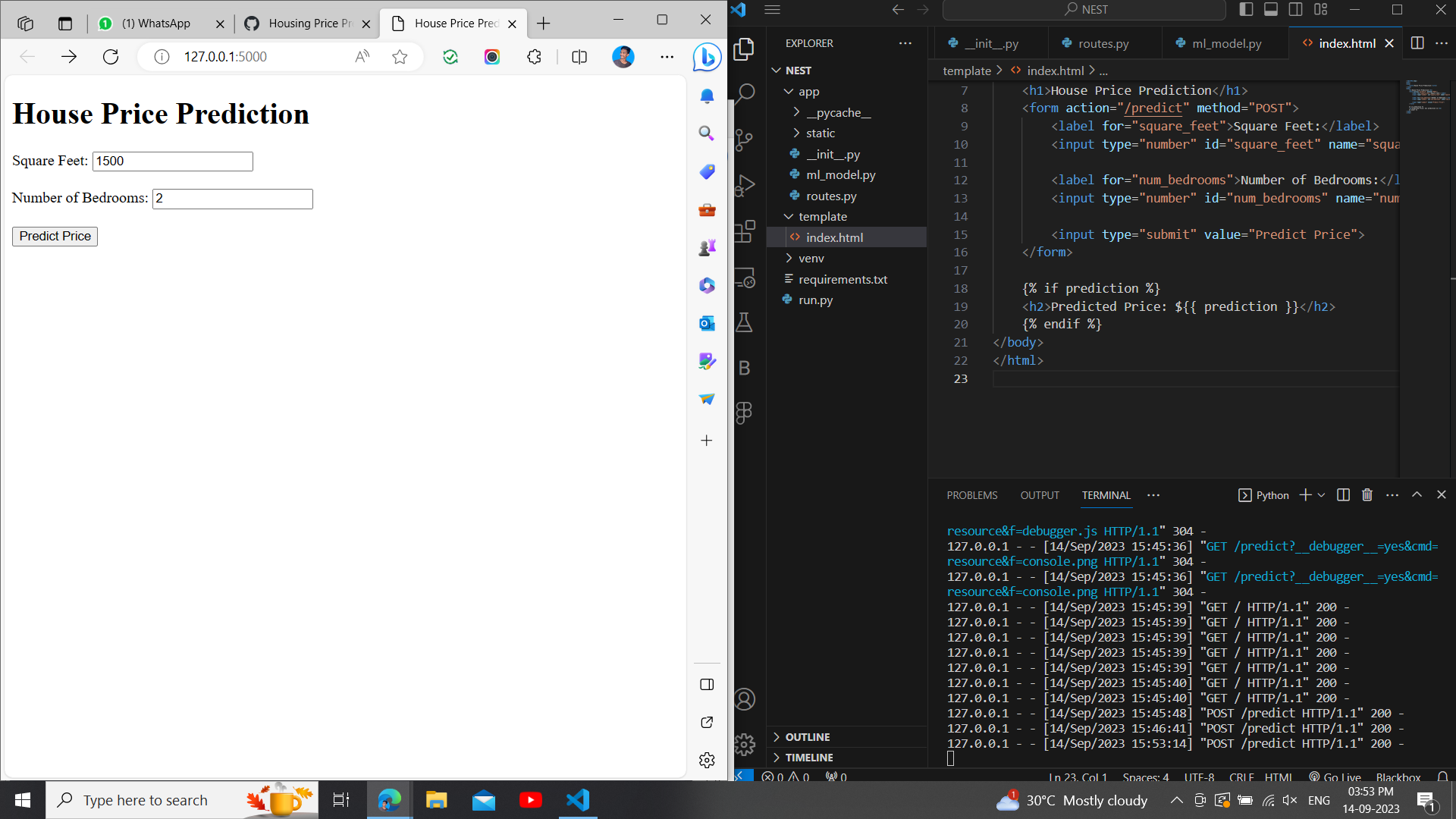
Task: Switch to the OUTPUT panel tab
Action: [1040, 494]
